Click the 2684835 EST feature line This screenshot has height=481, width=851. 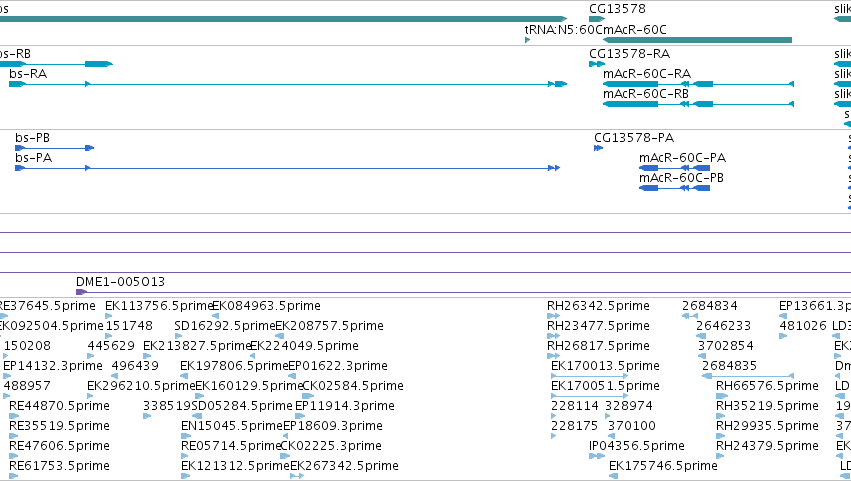coord(748,376)
